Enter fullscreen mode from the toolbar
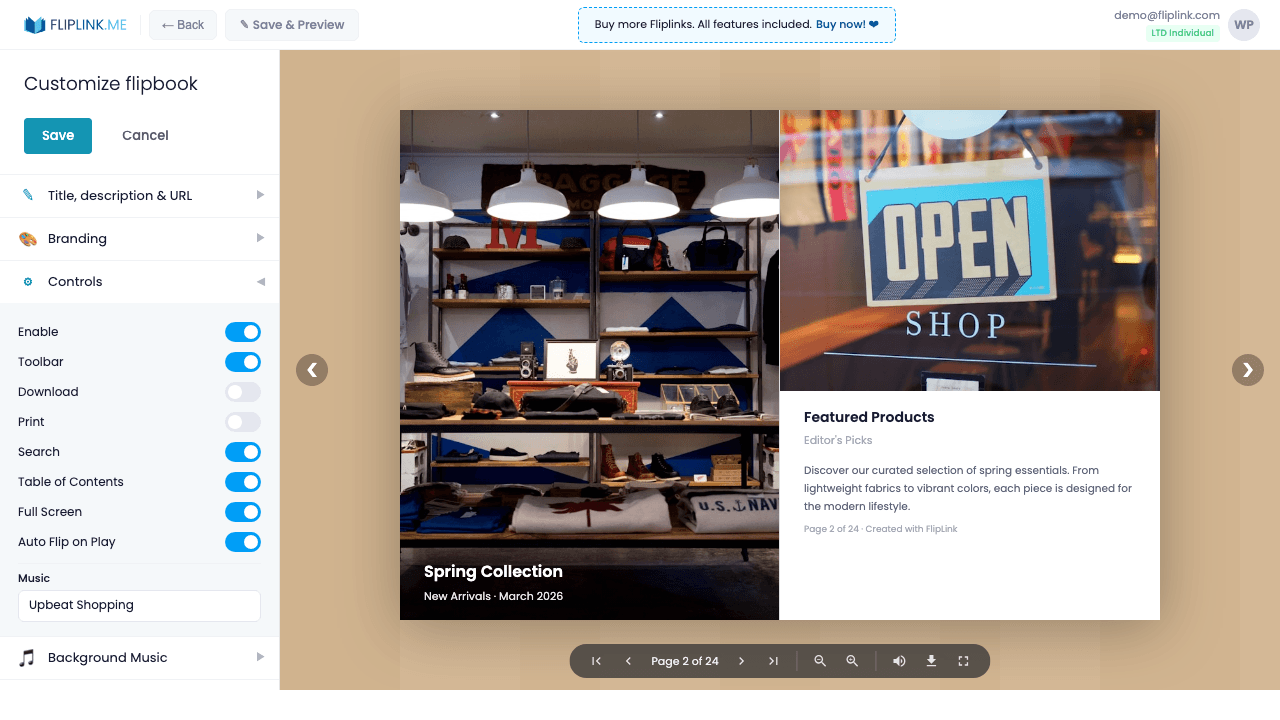The width and height of the screenshot is (1280, 720). pos(963,661)
